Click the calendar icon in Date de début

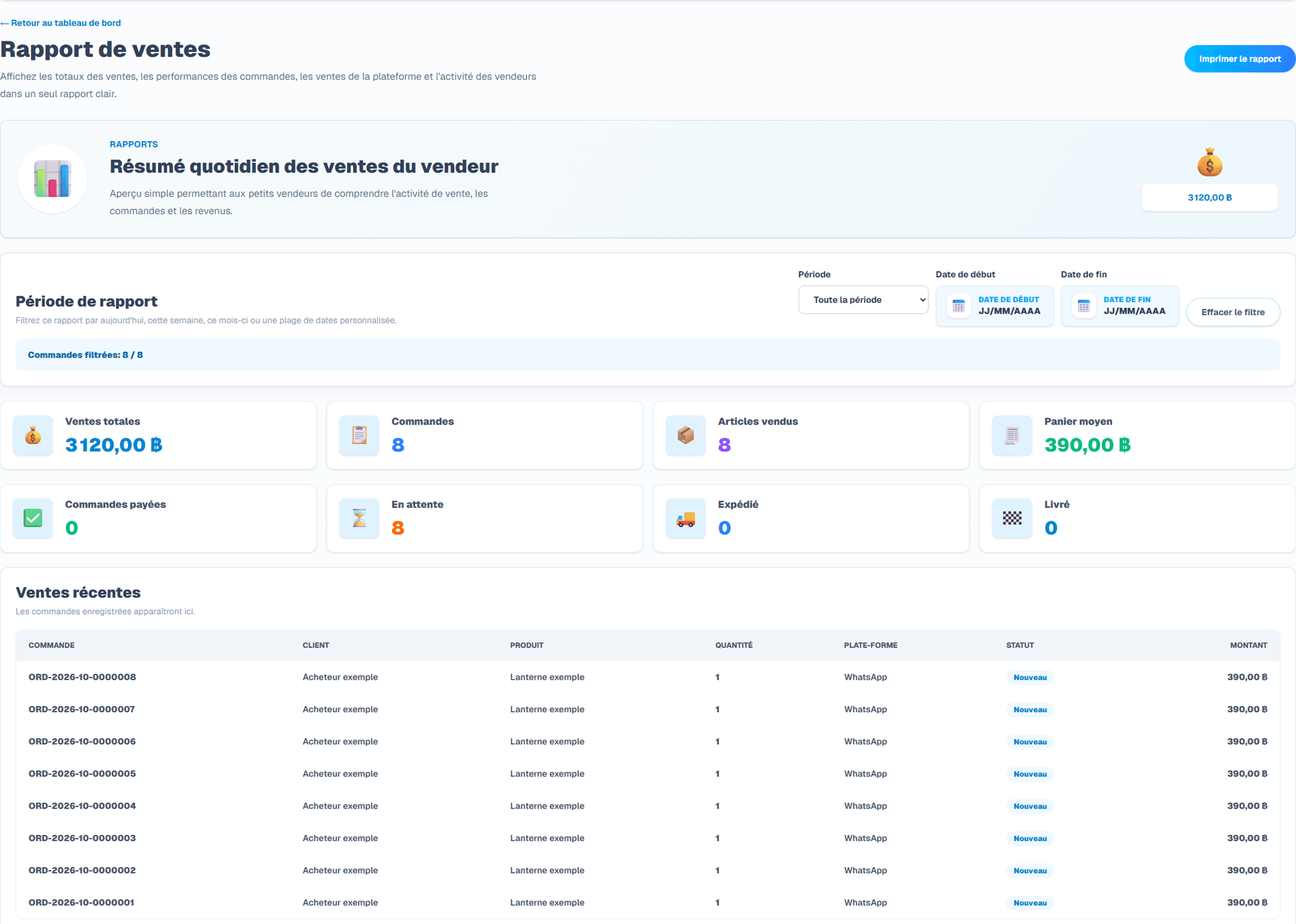959,306
